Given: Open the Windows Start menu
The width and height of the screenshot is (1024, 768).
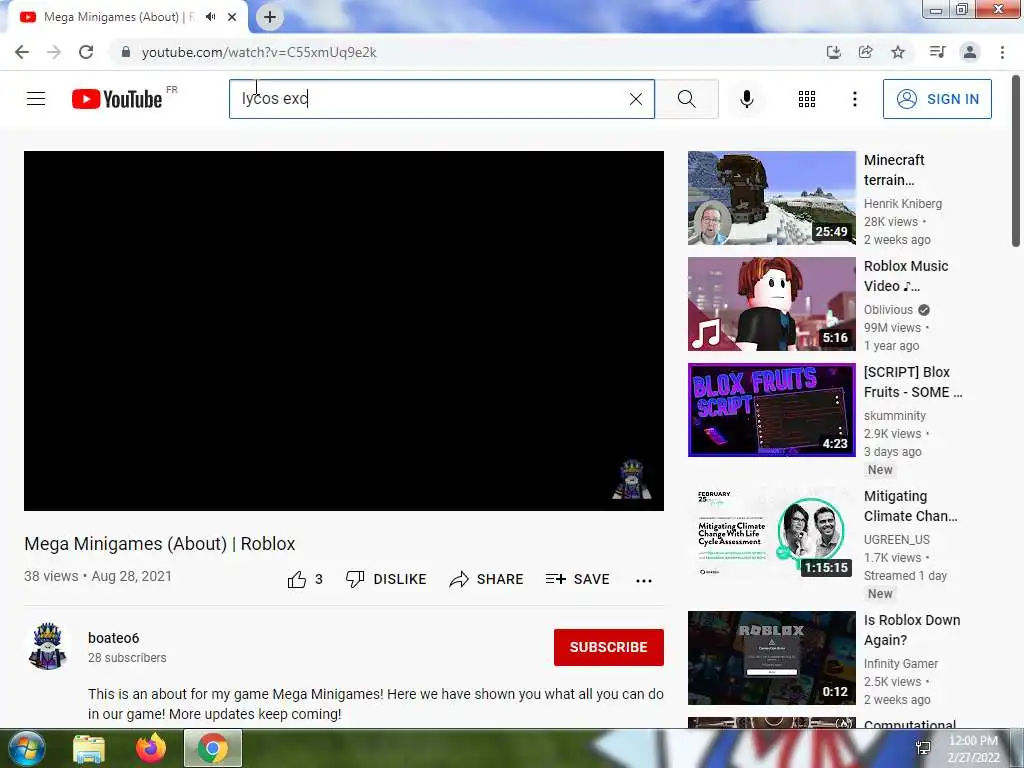Looking at the screenshot, I should (x=25, y=748).
